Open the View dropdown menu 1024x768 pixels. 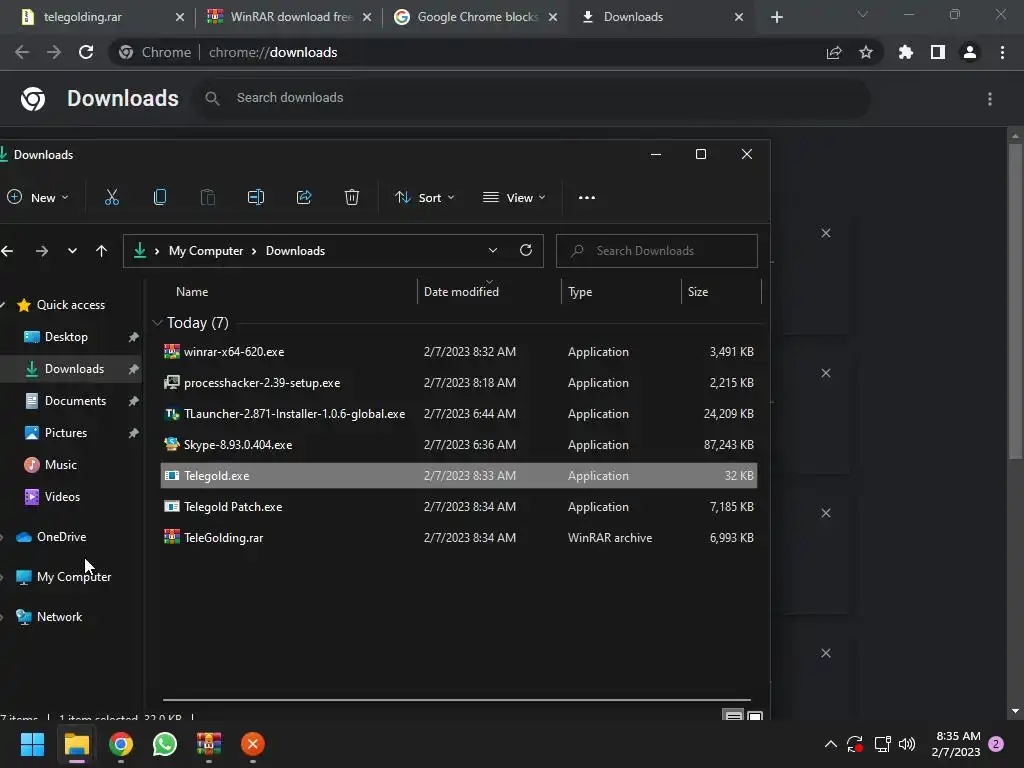[x=514, y=197]
